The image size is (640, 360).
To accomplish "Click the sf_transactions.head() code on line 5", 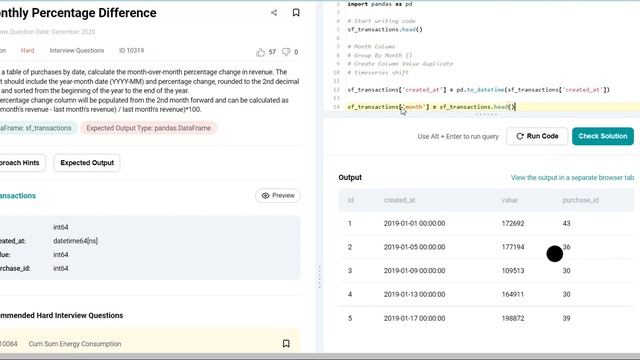I will pos(385,29).
